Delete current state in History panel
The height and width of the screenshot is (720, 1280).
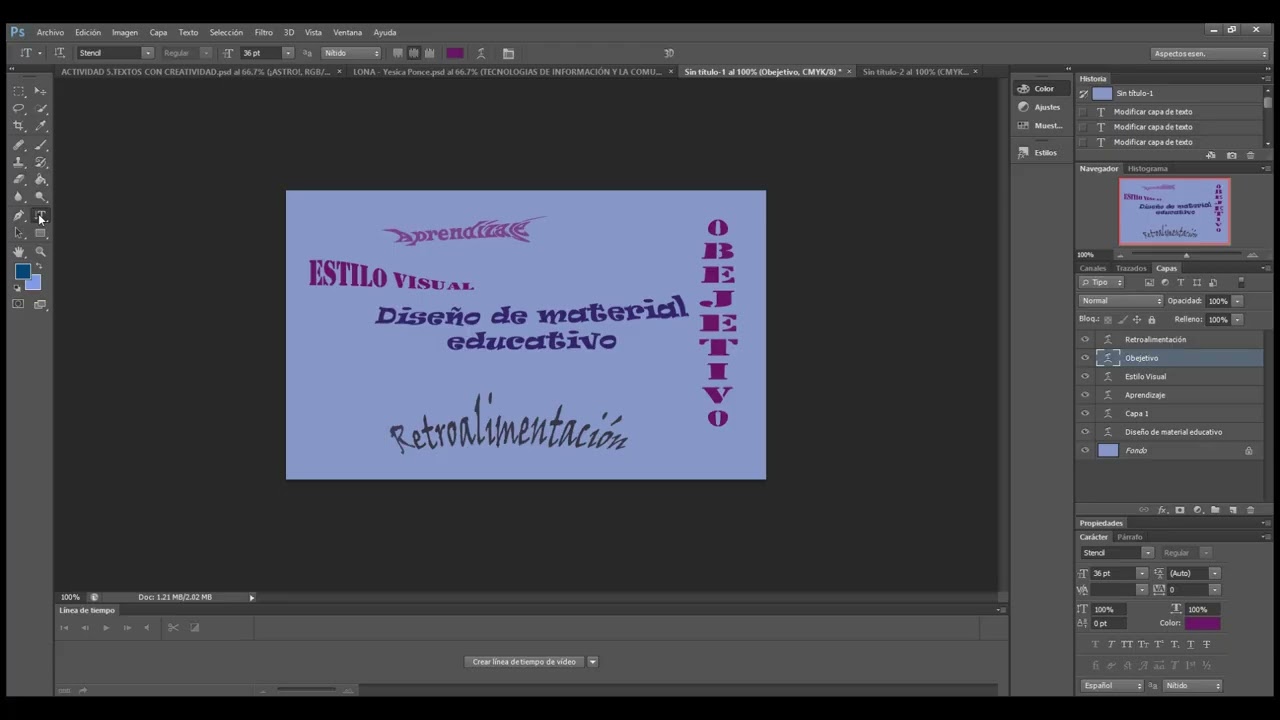1250,155
